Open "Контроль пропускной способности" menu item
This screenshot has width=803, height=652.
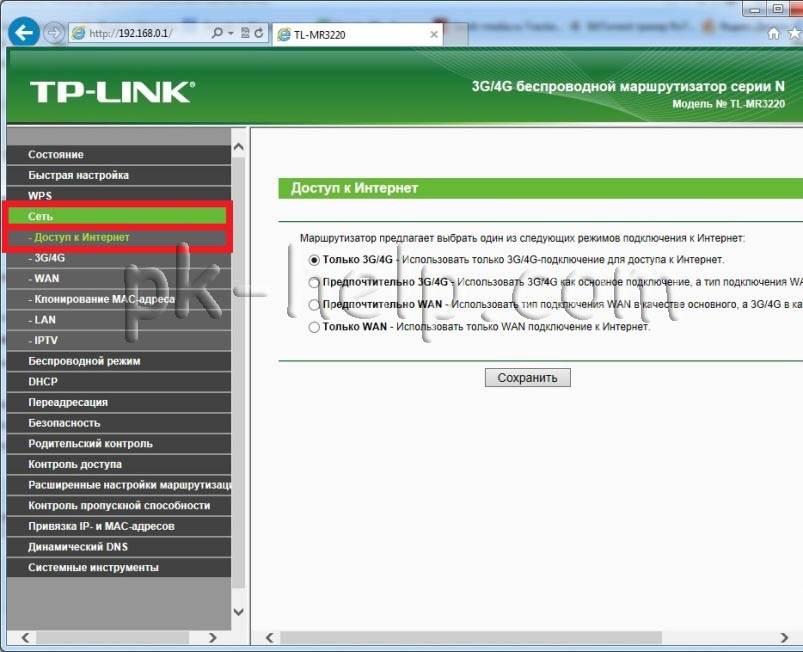click(119, 506)
